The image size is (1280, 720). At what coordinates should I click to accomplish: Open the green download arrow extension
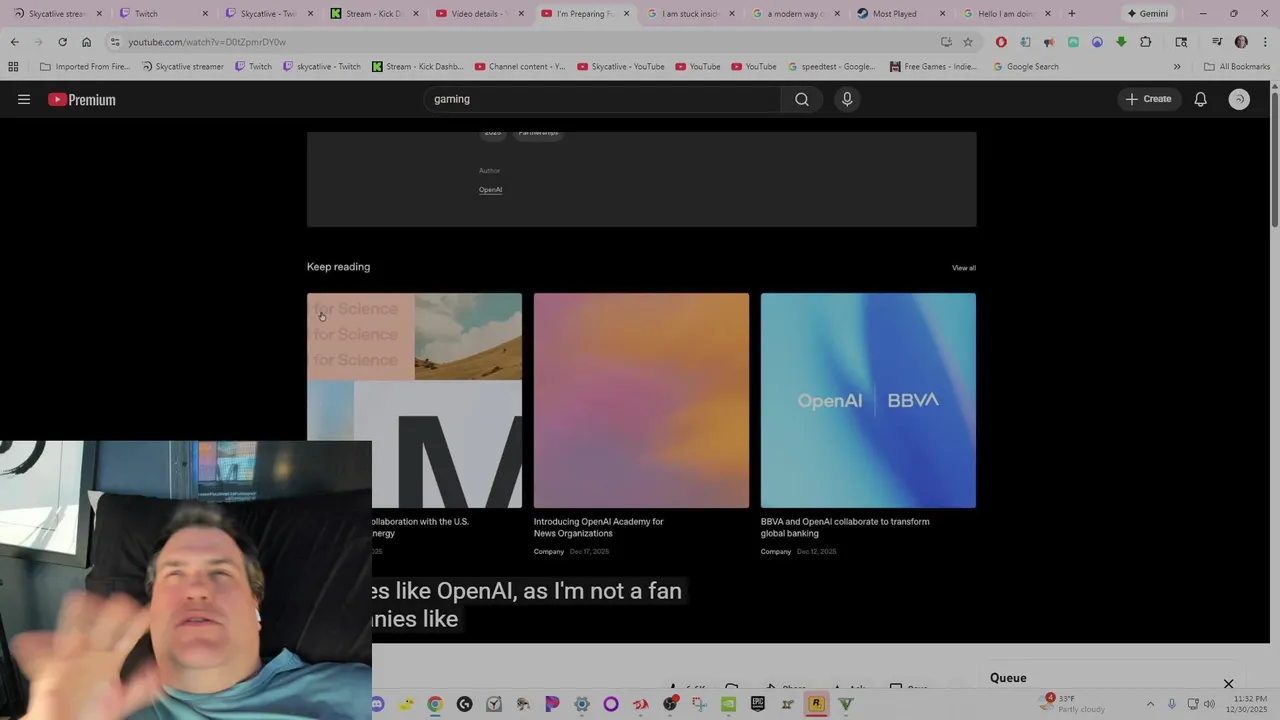click(x=1121, y=42)
